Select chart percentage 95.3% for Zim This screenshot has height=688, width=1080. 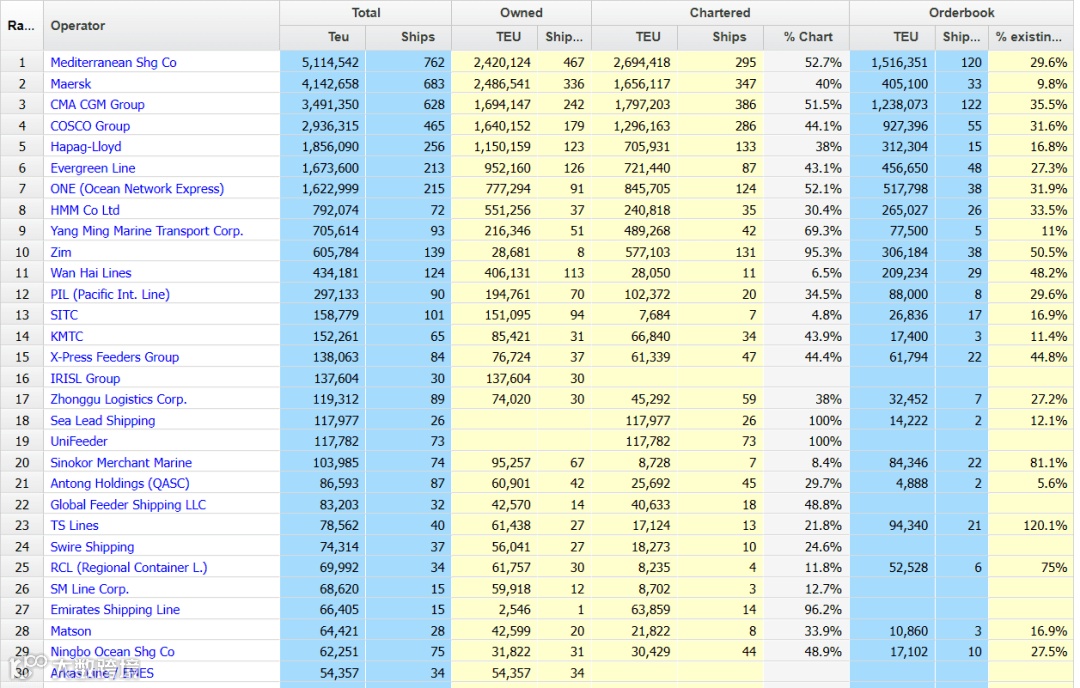[x=822, y=252]
